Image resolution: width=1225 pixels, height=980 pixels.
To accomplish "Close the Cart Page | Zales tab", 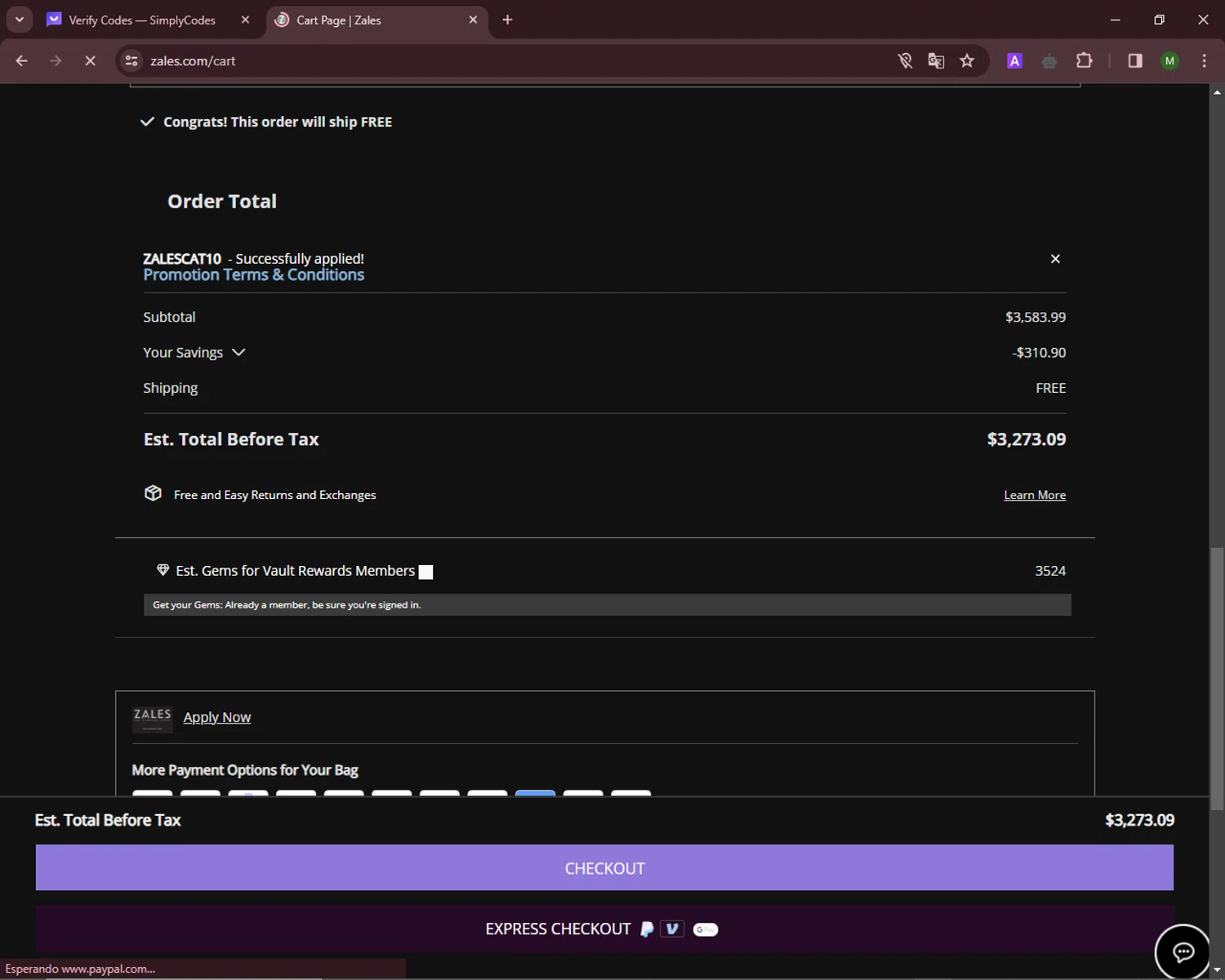I will 473,20.
